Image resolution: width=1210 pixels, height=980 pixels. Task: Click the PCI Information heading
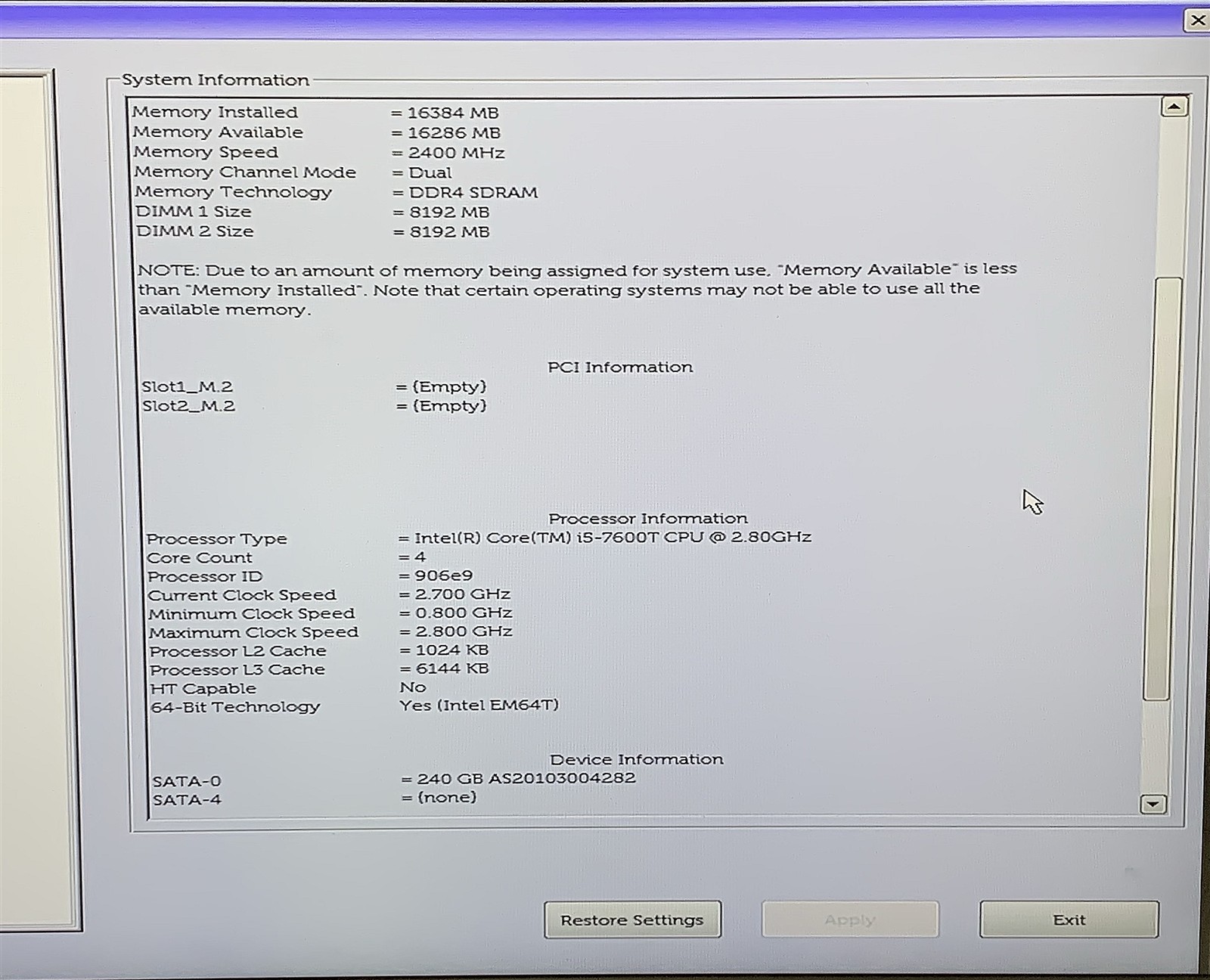pos(619,367)
